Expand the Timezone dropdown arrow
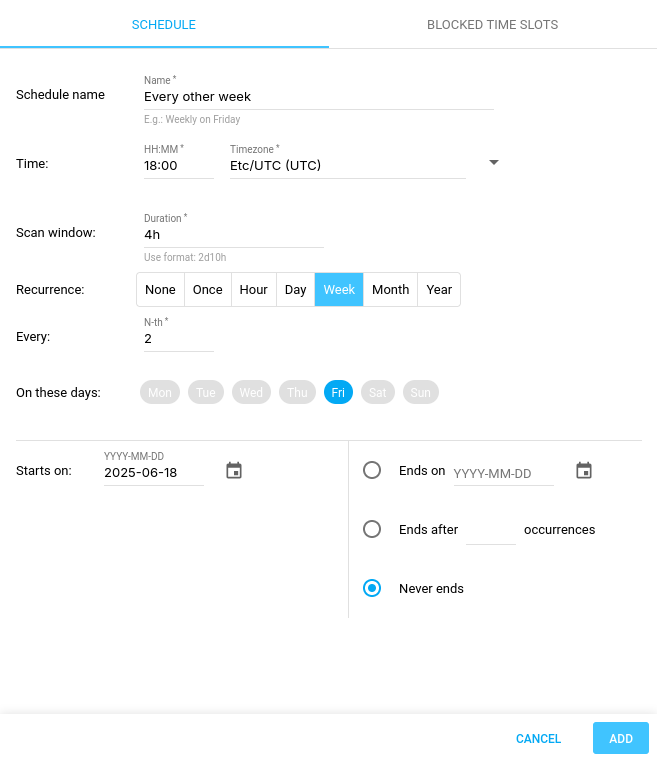Screen dimensions: 657x761 click(493, 163)
